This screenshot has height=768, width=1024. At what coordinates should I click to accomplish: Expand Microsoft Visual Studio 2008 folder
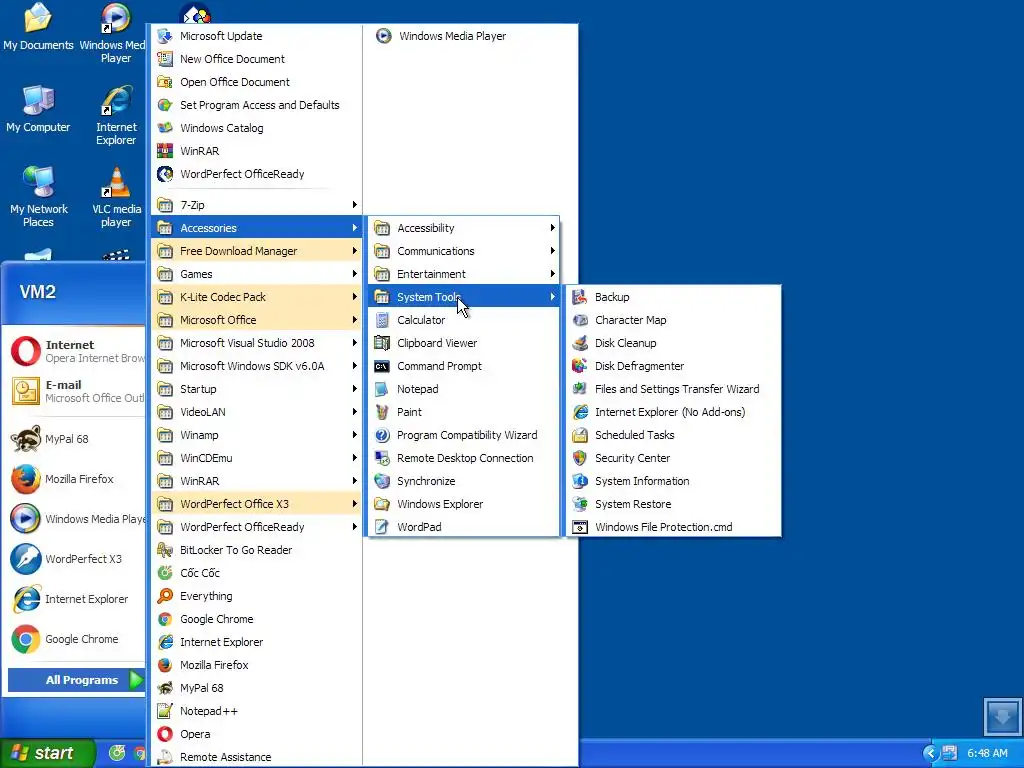(x=256, y=343)
